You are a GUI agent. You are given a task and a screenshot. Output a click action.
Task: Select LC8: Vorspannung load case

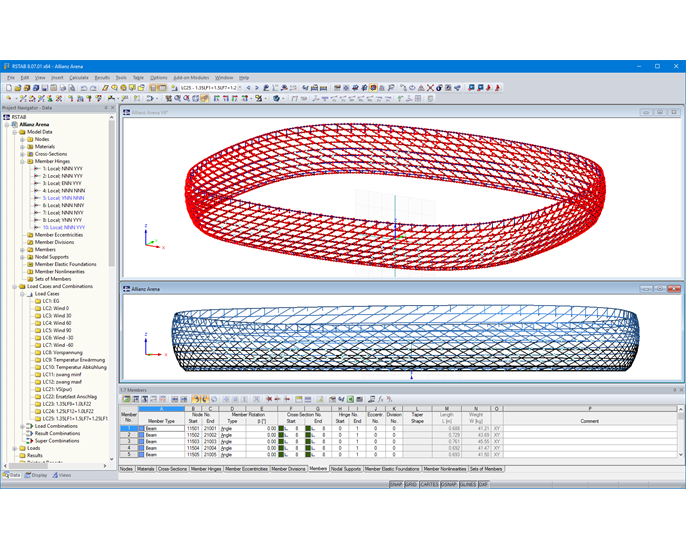pos(62,353)
